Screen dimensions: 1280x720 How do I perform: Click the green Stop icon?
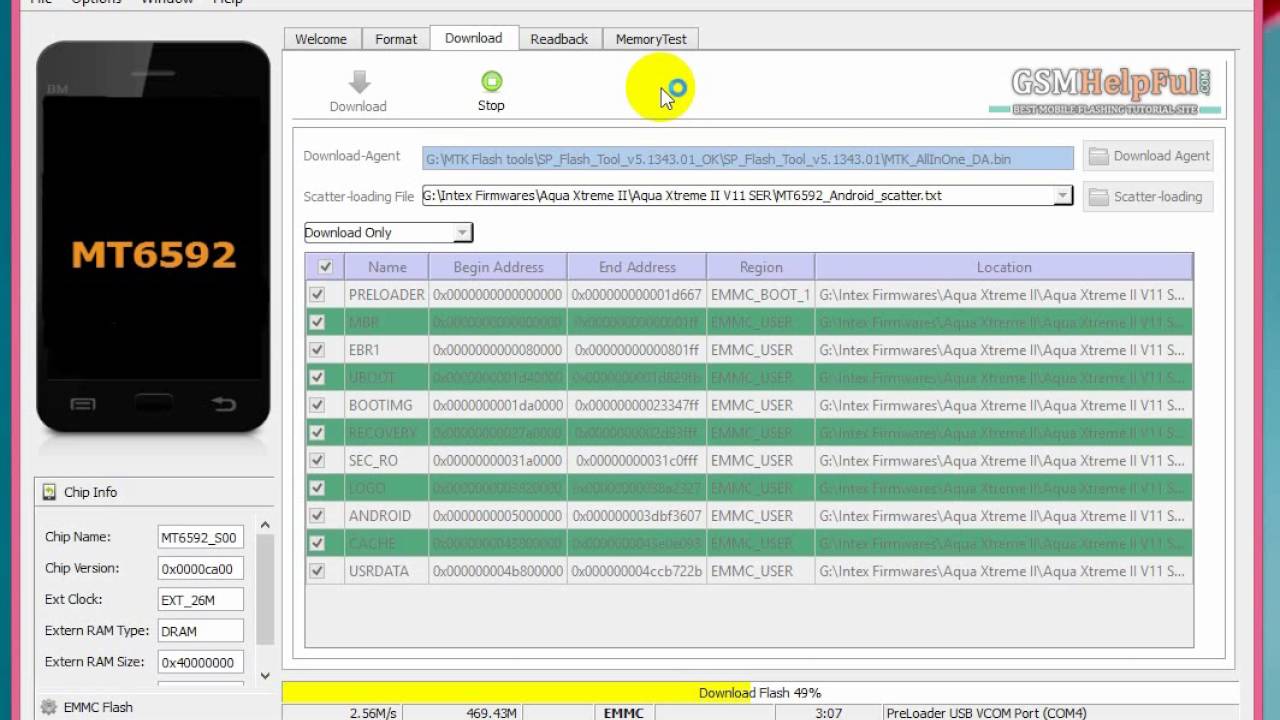pos(491,81)
